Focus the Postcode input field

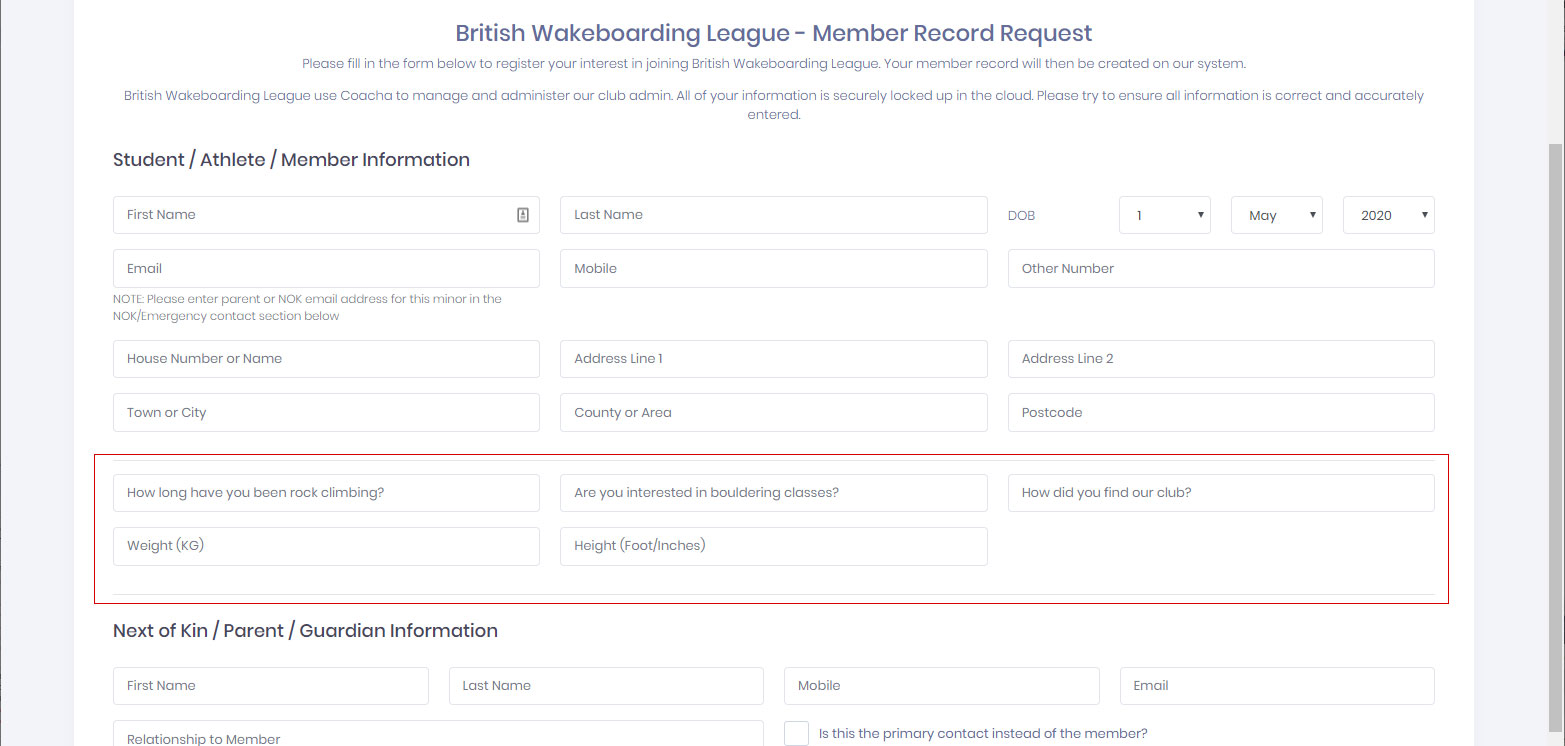tap(1220, 413)
